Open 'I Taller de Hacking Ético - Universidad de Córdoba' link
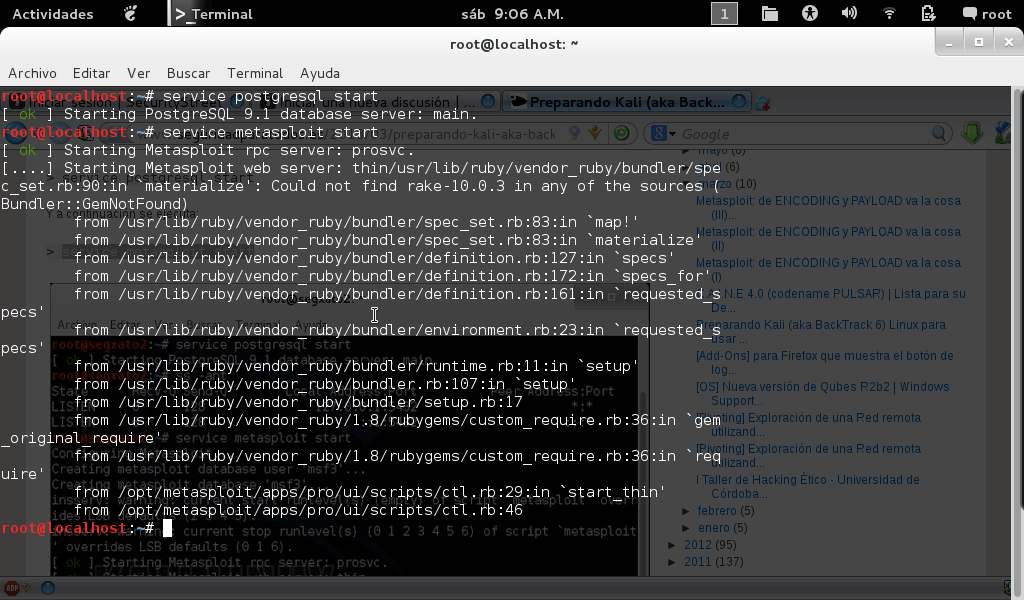 point(807,486)
